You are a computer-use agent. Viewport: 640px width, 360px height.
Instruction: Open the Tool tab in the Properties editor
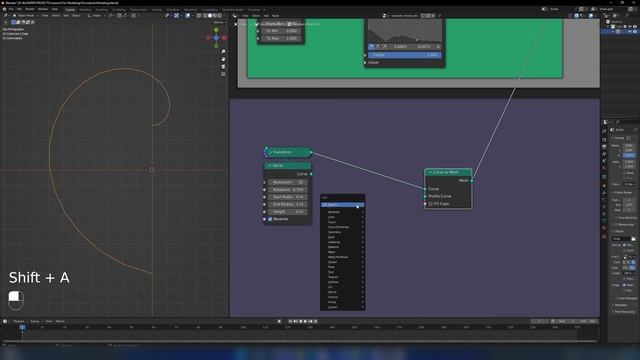coord(604,131)
